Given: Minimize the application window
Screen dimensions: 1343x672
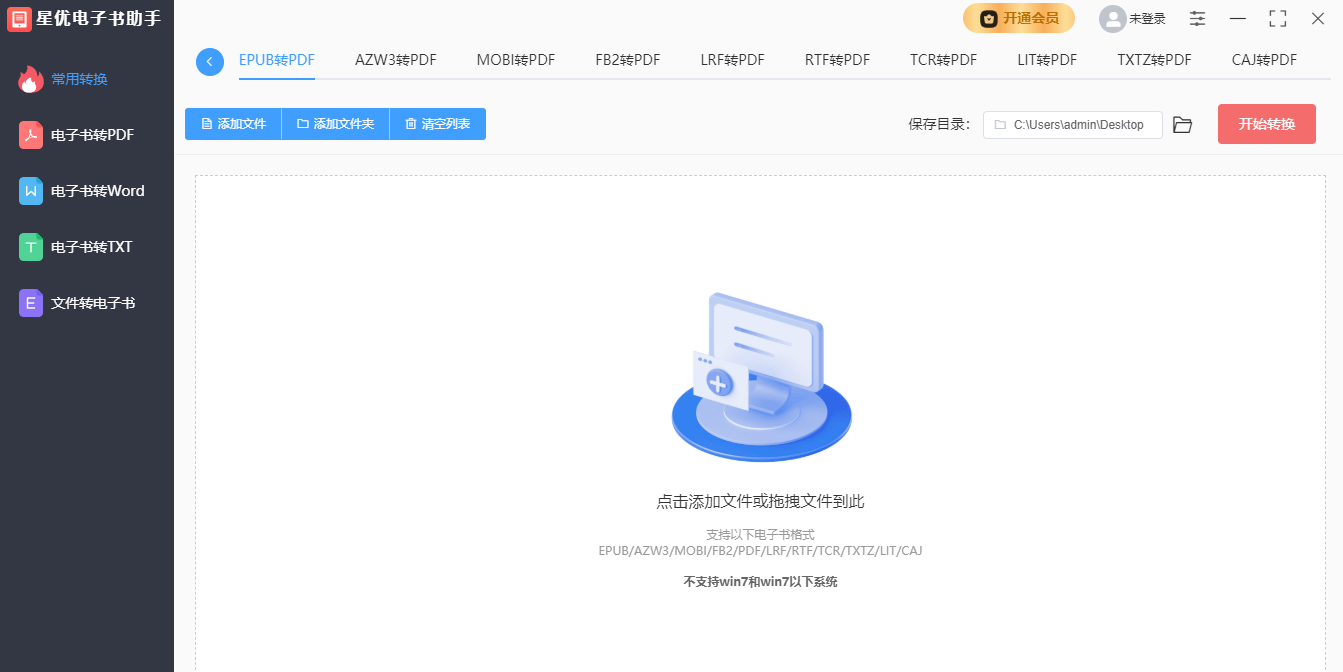Looking at the screenshot, I should [1238, 18].
